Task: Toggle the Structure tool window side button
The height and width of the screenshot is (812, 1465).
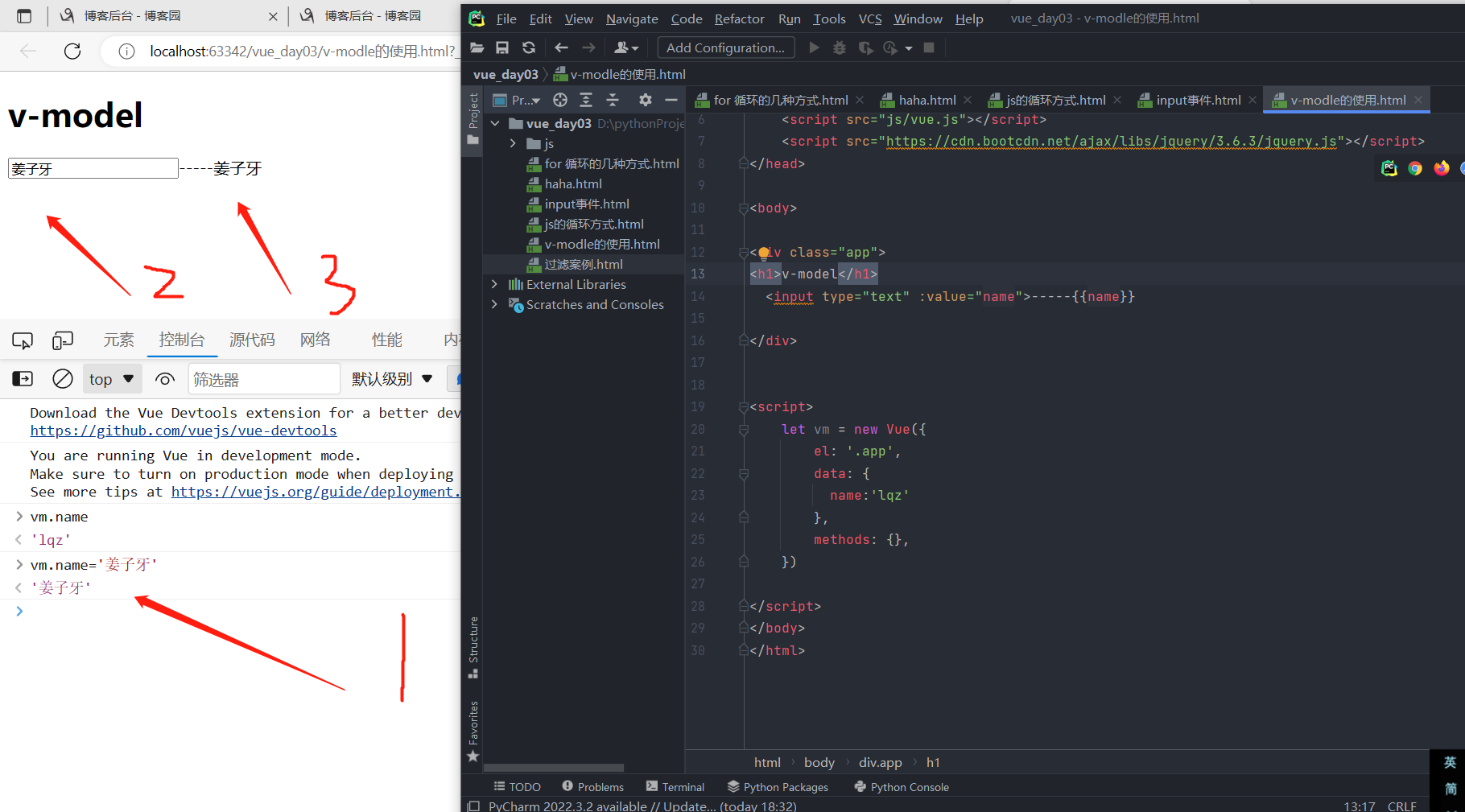Action: coord(473,647)
